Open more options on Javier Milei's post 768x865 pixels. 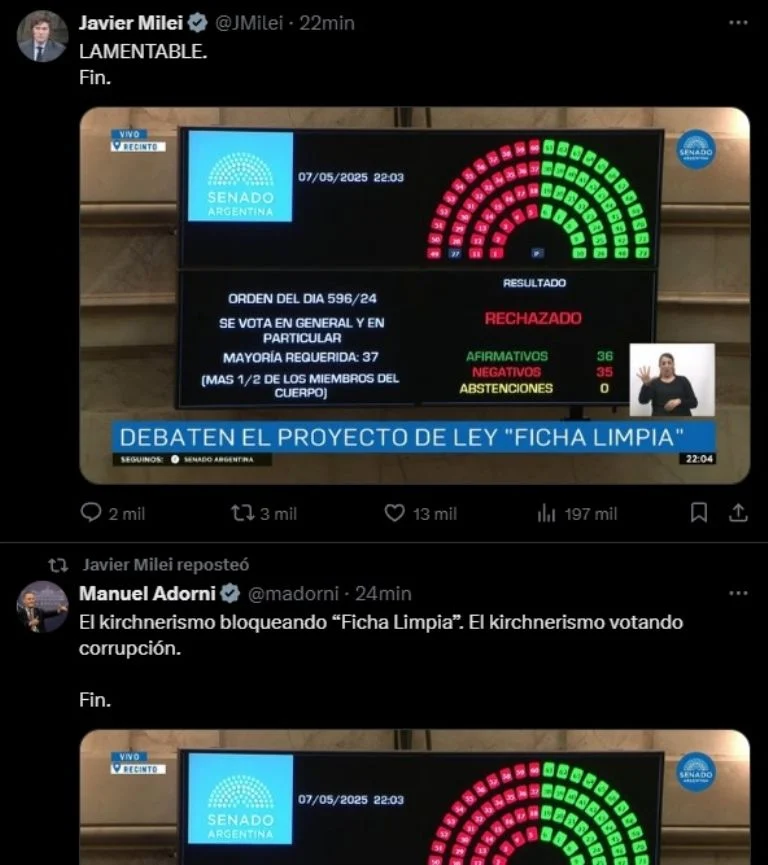738,23
